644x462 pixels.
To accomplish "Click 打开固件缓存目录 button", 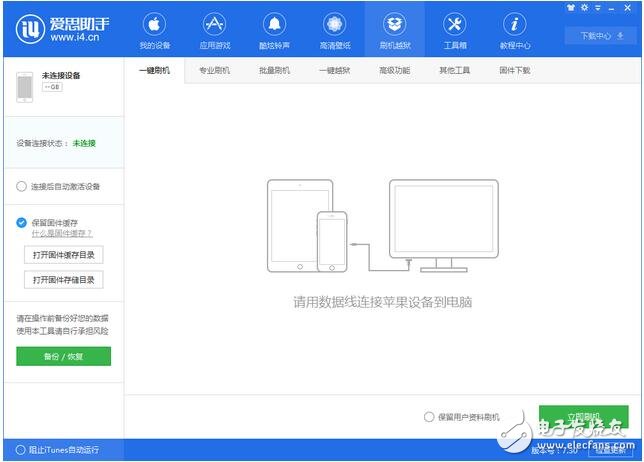I will tap(64, 255).
